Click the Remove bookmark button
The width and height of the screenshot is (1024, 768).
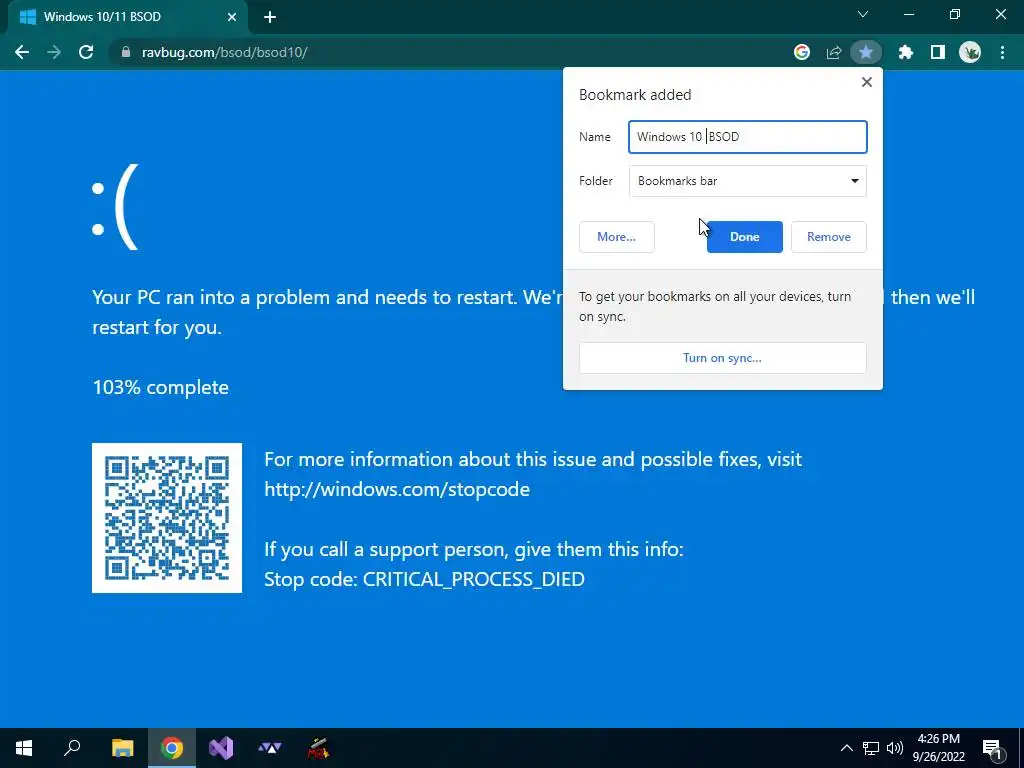[x=829, y=237]
